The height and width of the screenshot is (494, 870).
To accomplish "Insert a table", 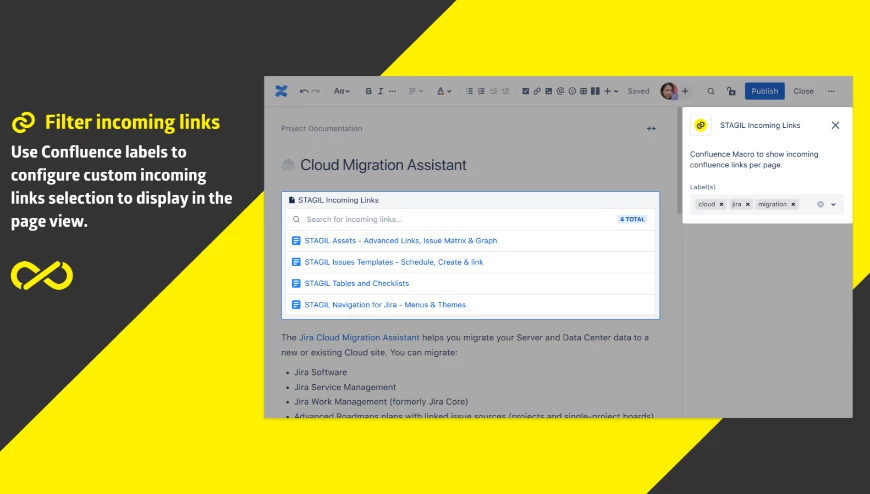I will pos(584,91).
